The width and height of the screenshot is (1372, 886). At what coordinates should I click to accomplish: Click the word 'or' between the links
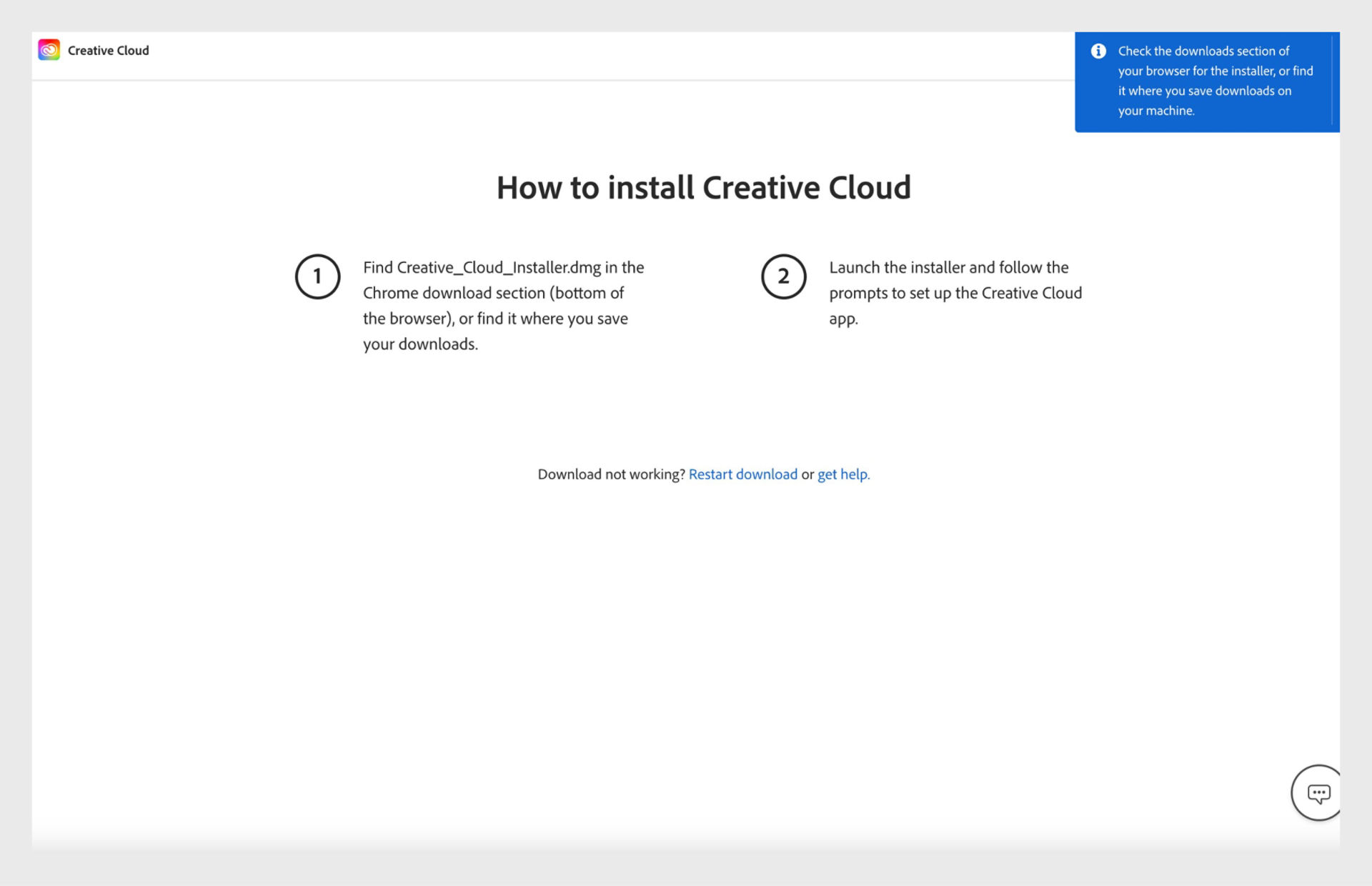coord(807,474)
